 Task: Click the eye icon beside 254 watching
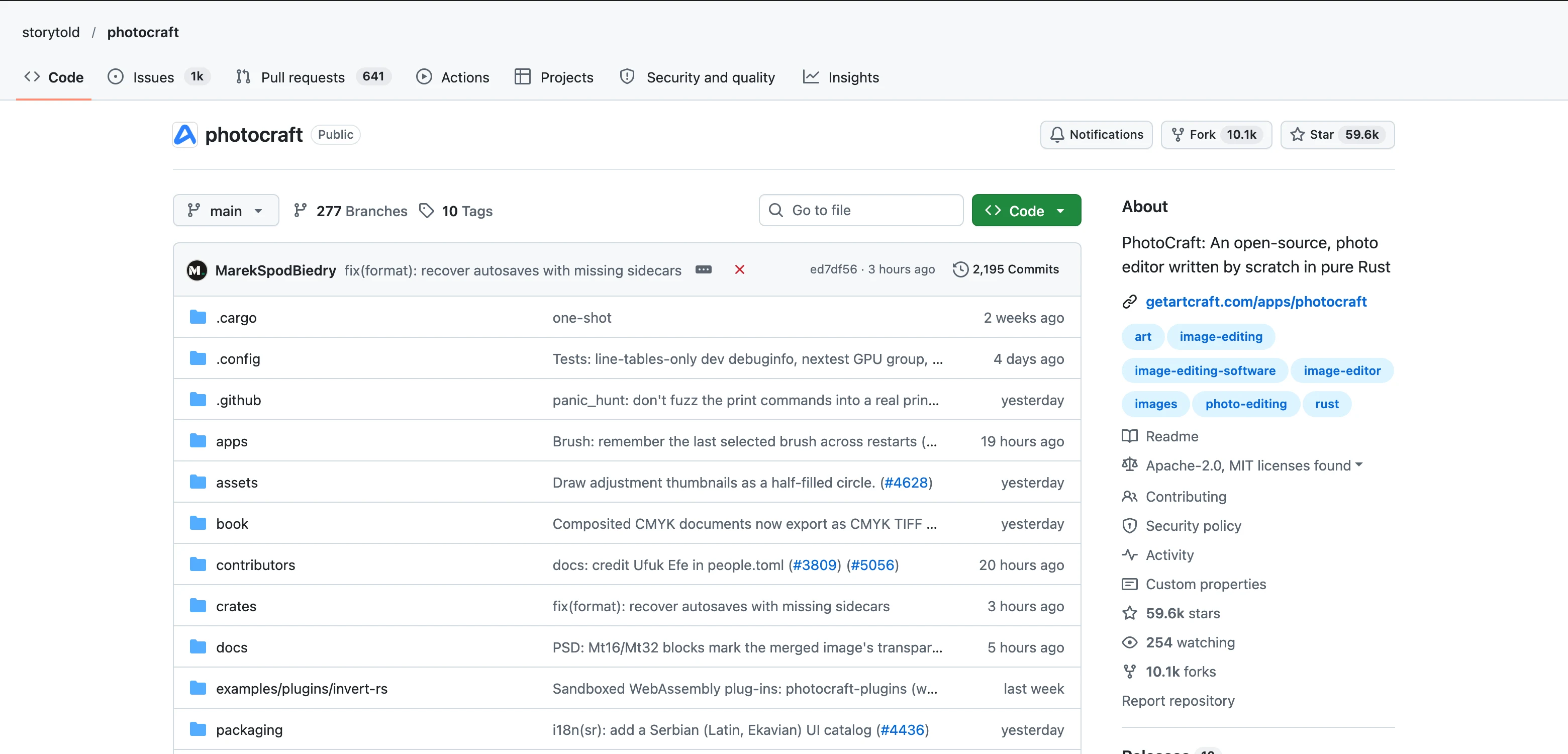[1130, 642]
